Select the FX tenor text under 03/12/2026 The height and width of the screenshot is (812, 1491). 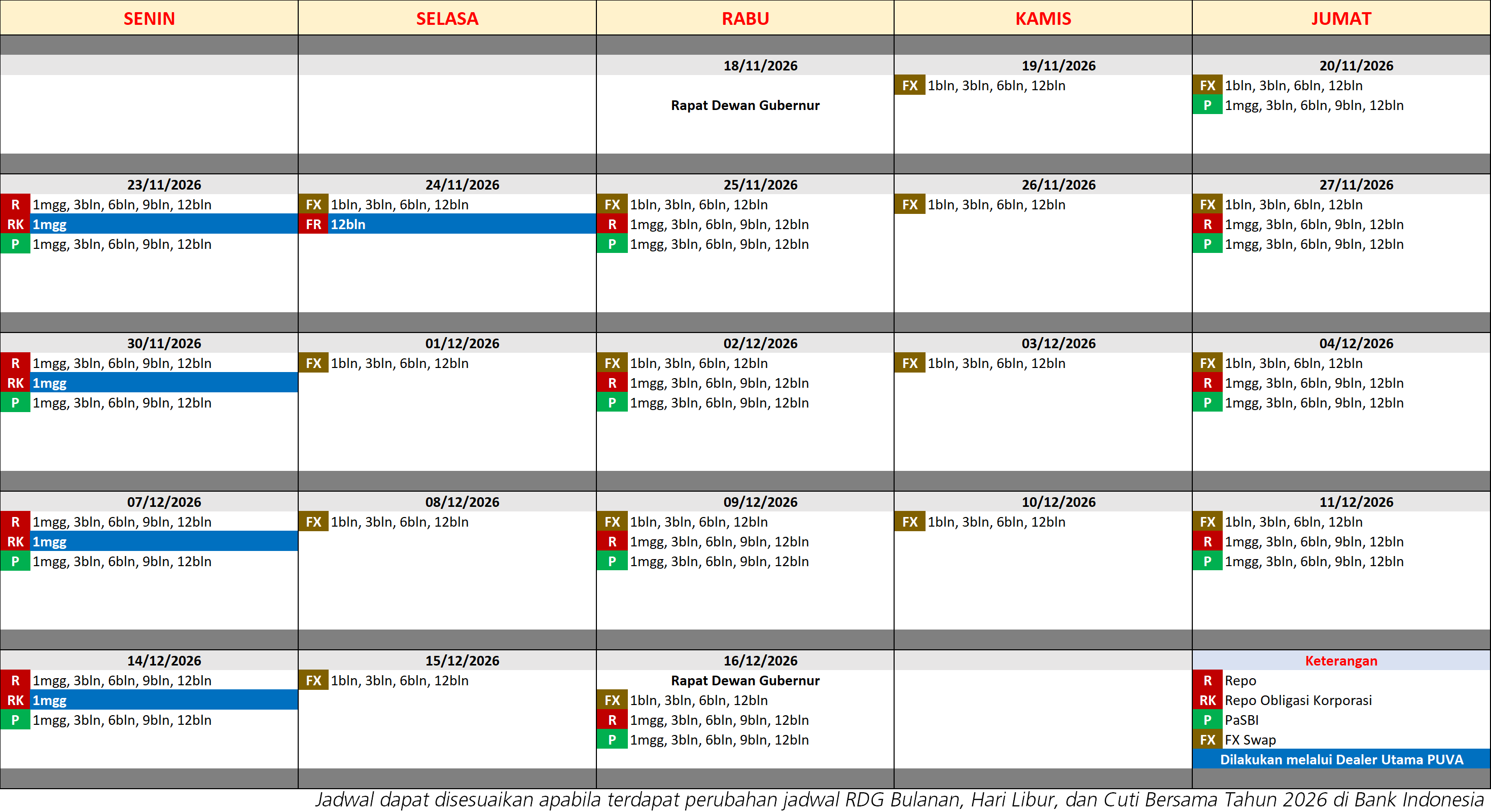click(x=996, y=363)
